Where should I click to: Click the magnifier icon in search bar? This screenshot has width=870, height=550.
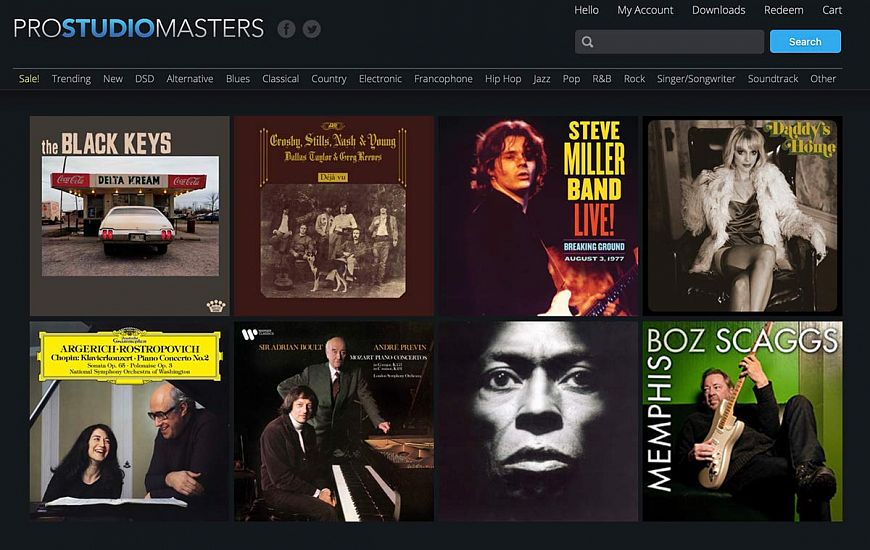point(588,42)
